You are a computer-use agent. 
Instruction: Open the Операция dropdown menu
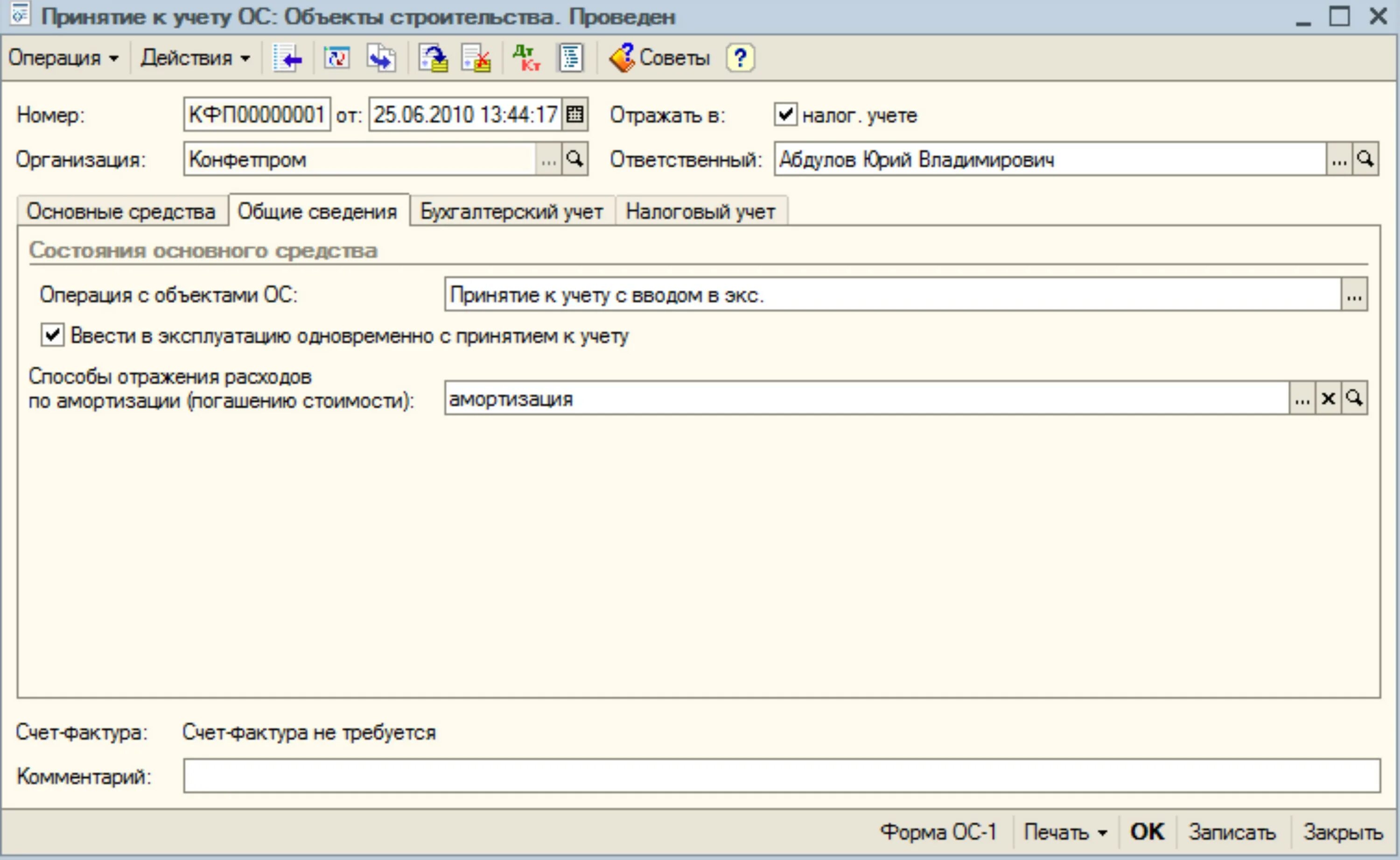[63, 58]
